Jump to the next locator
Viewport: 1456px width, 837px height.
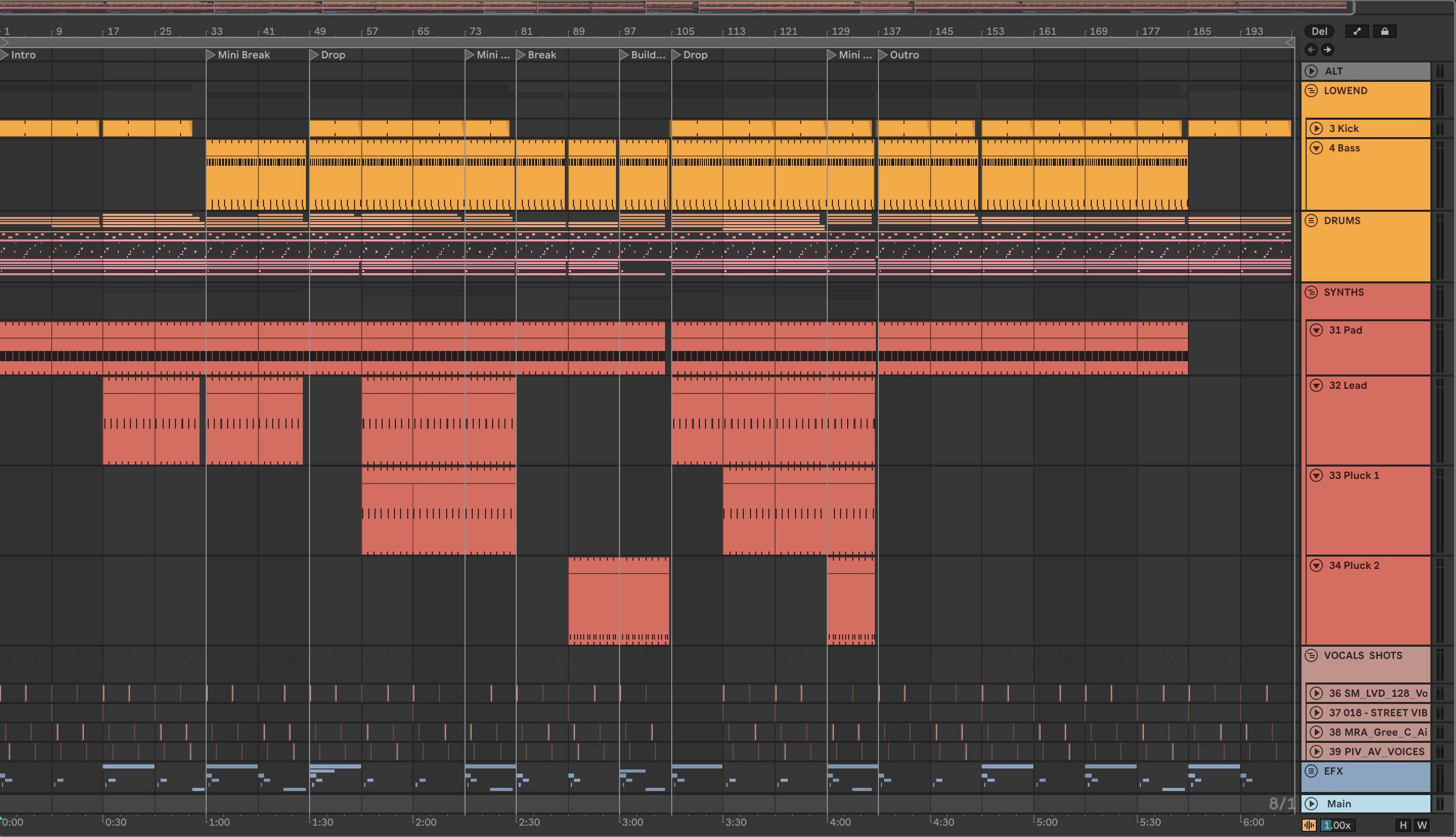1327,50
